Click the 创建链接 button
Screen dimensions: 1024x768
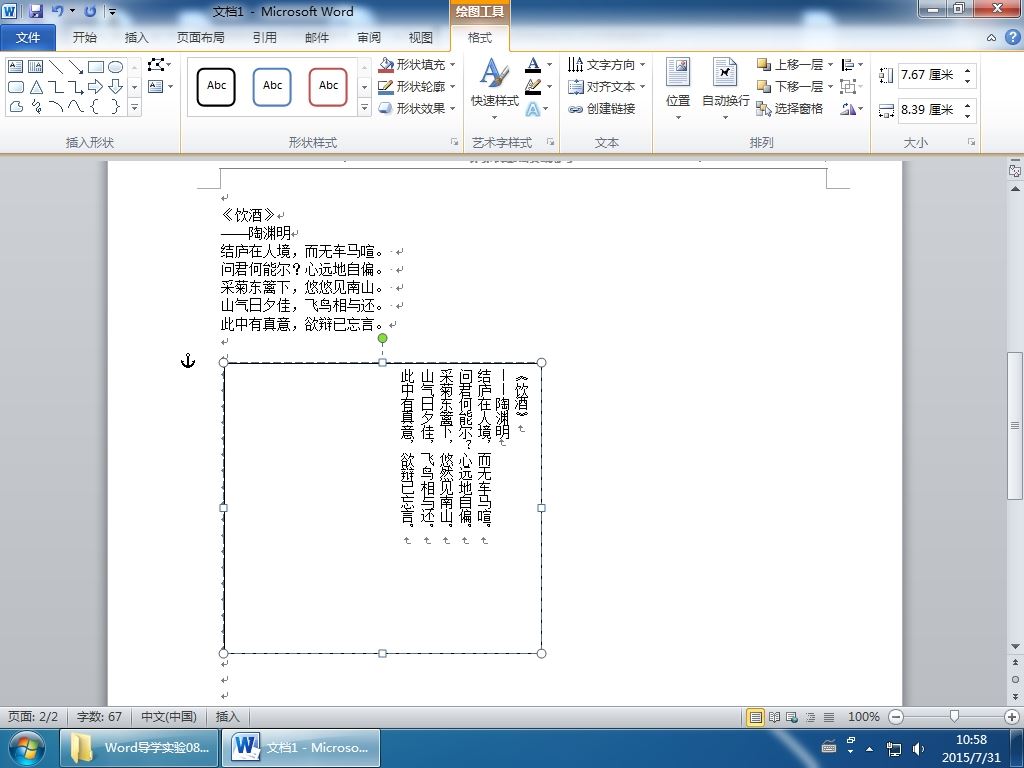click(x=601, y=108)
